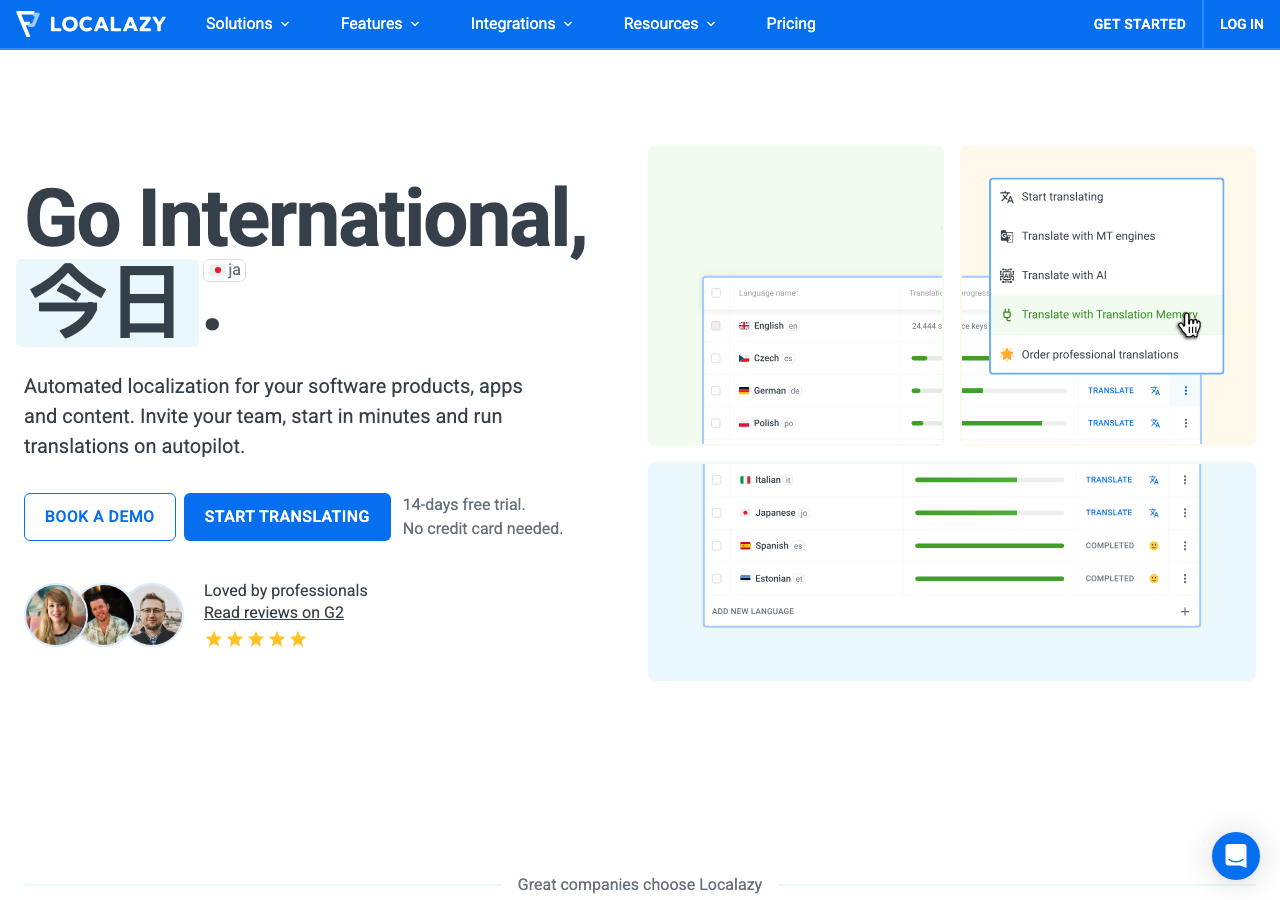This screenshot has width=1280, height=900.
Task: Select Start translating in context menu
Action: [x=1107, y=197]
